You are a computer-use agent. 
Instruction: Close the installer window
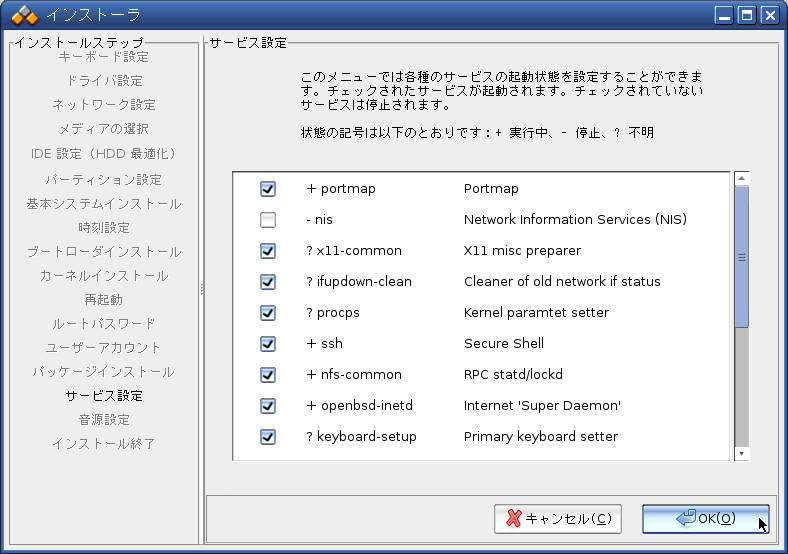769,15
